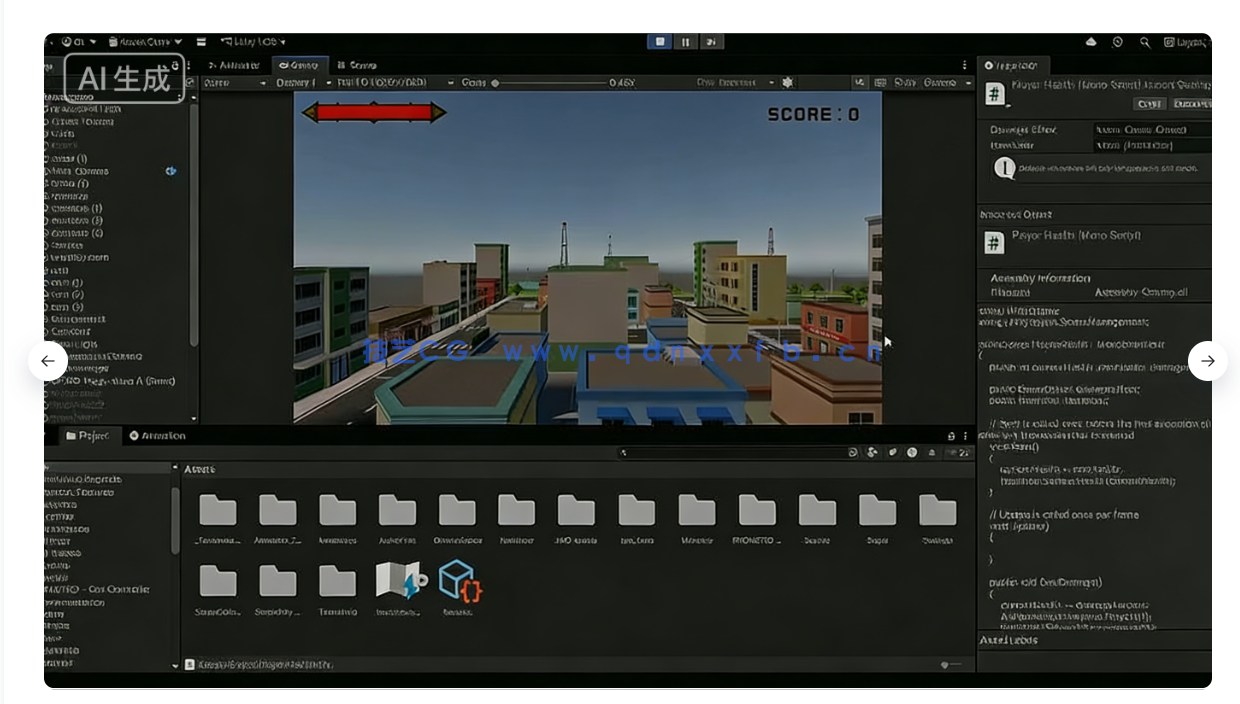This screenshot has width=1240, height=704.
Task: Select the blue package cube asset in Assets
Action: pyautogui.click(x=459, y=585)
